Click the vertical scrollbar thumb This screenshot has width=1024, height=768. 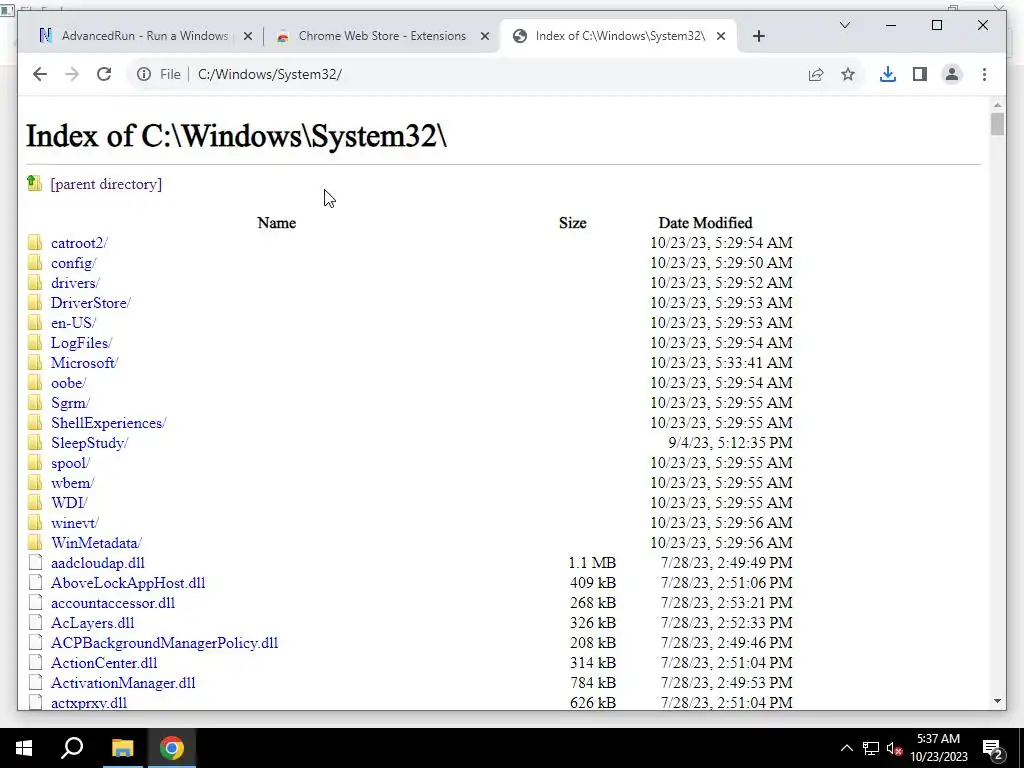pyautogui.click(x=997, y=124)
